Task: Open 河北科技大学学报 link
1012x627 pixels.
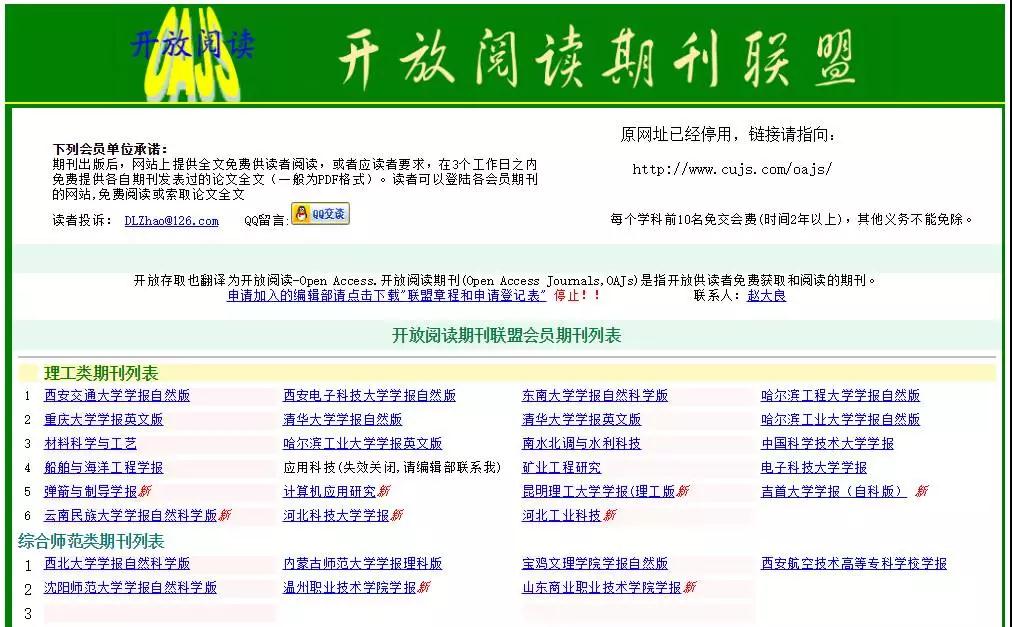Action: (336, 515)
